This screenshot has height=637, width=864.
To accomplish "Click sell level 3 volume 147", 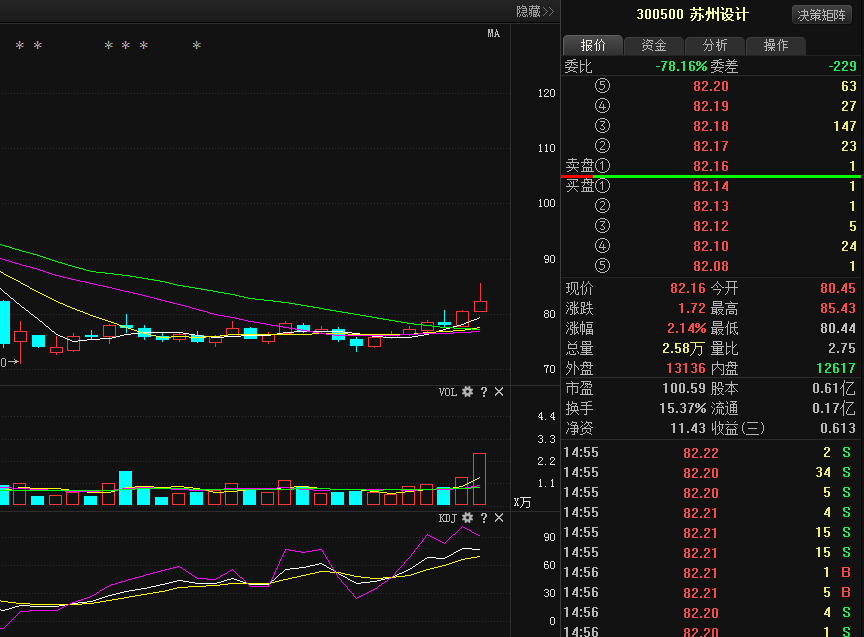I will pyautogui.click(x=845, y=126).
